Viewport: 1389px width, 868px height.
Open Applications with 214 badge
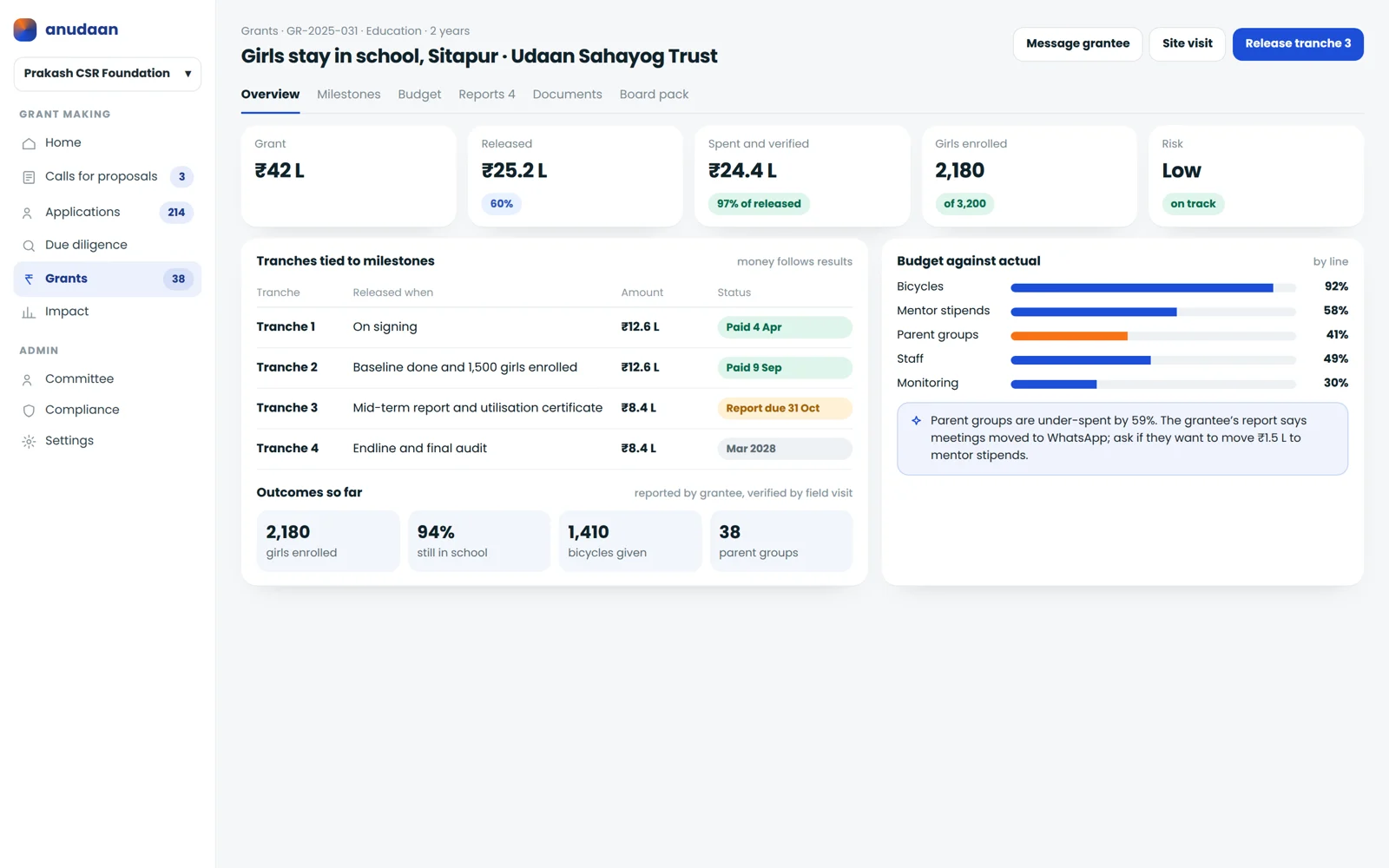tap(108, 213)
